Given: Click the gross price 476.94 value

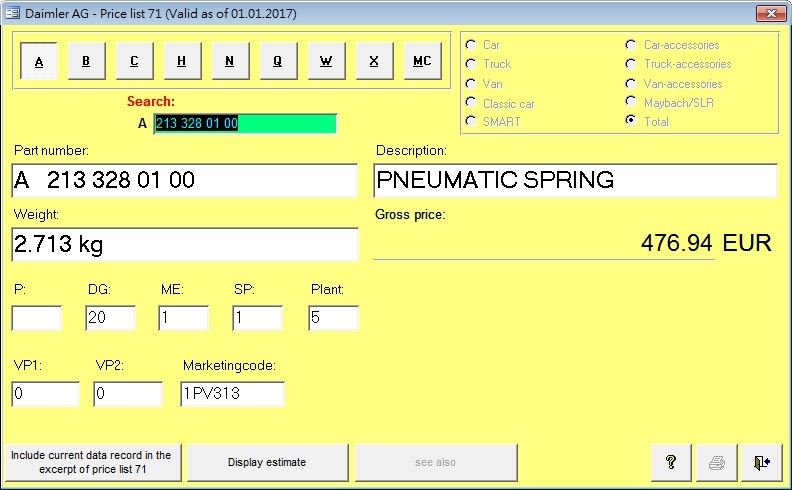Looking at the screenshot, I should coord(676,243).
